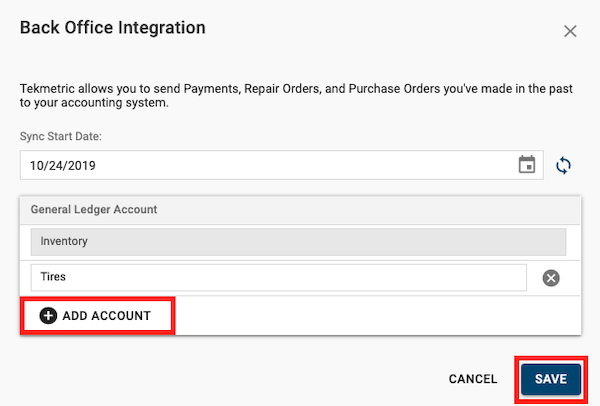
Task: Click the Add Account button label
Action: click(x=107, y=316)
